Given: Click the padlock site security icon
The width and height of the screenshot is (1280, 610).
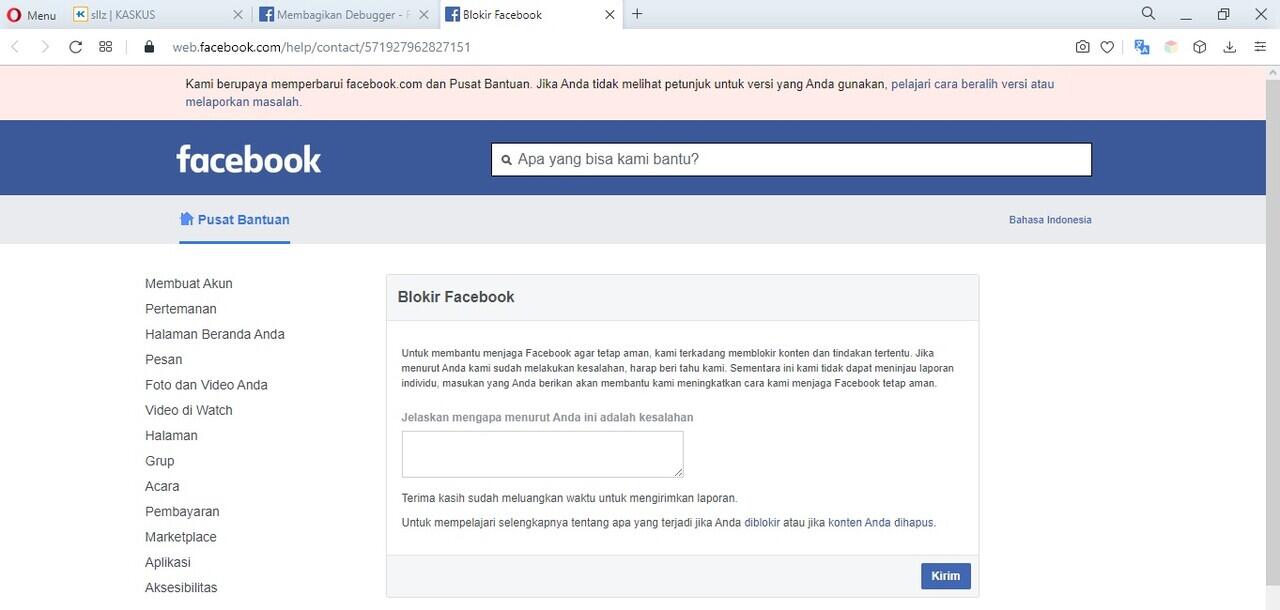Looking at the screenshot, I should pyautogui.click(x=151, y=47).
